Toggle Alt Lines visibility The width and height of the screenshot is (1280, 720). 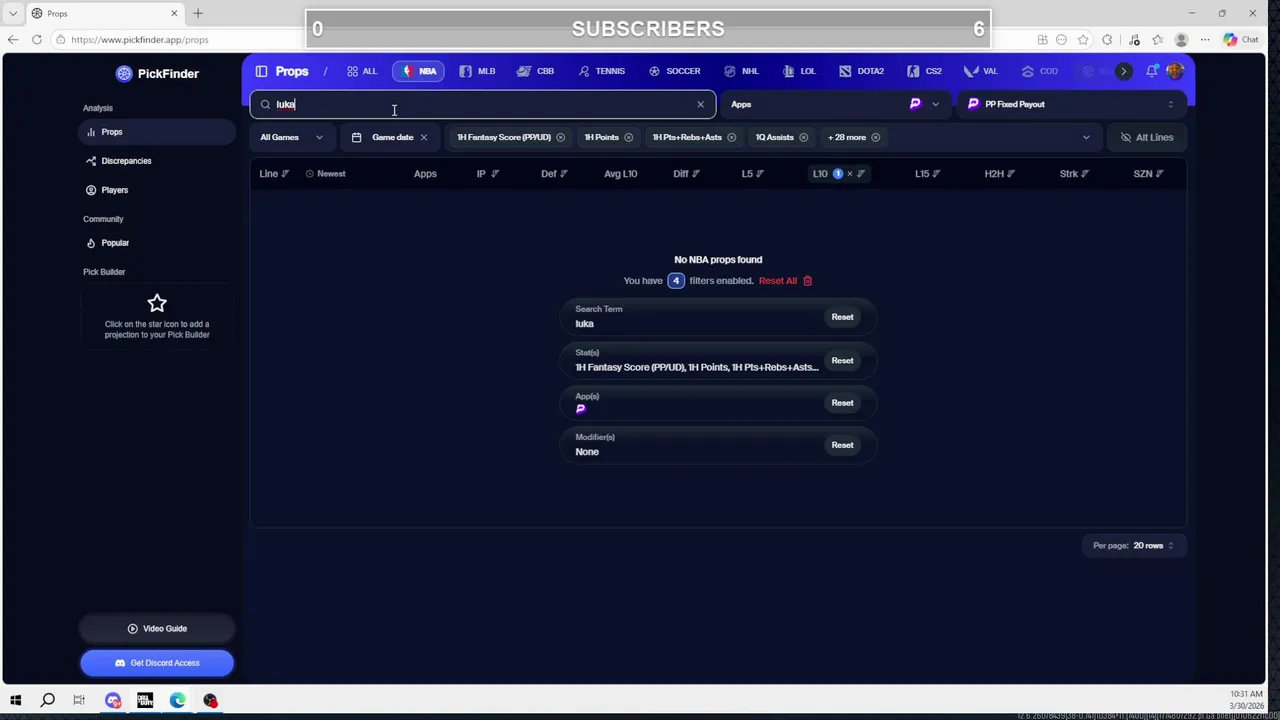click(1147, 137)
